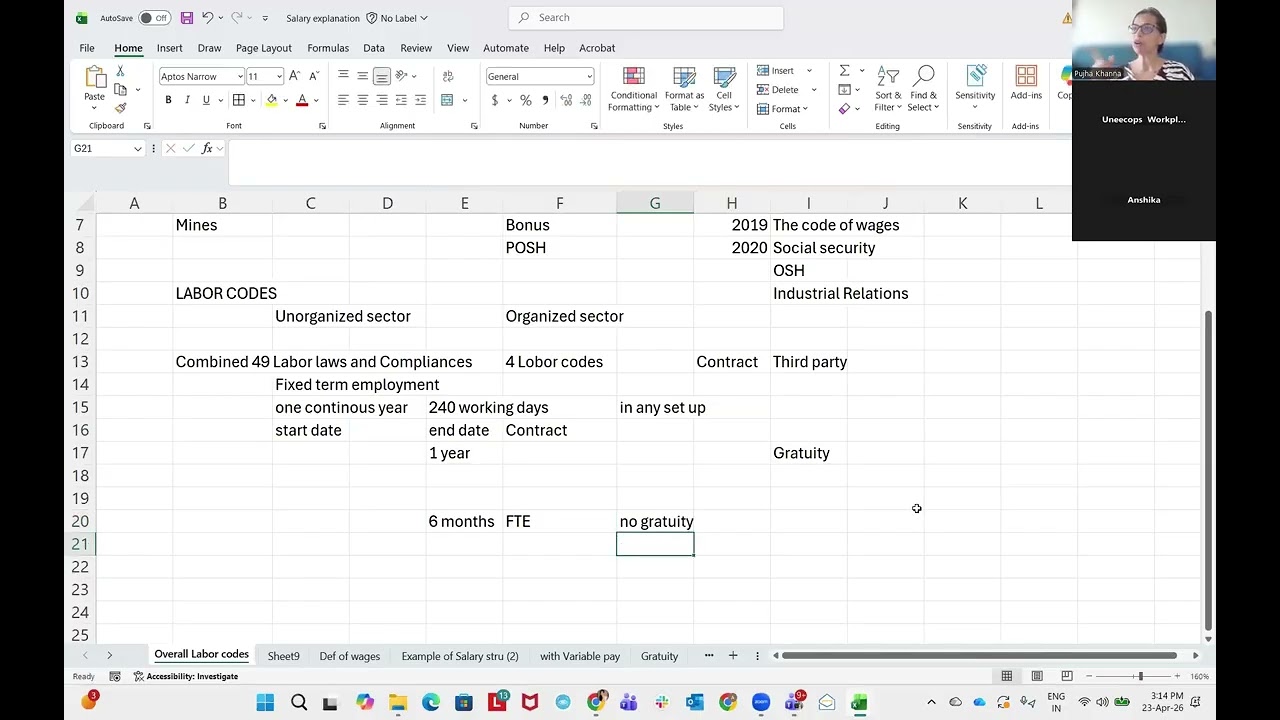Expand the General number format dropdown
Viewport: 1280px width, 720px height.
[589, 76]
